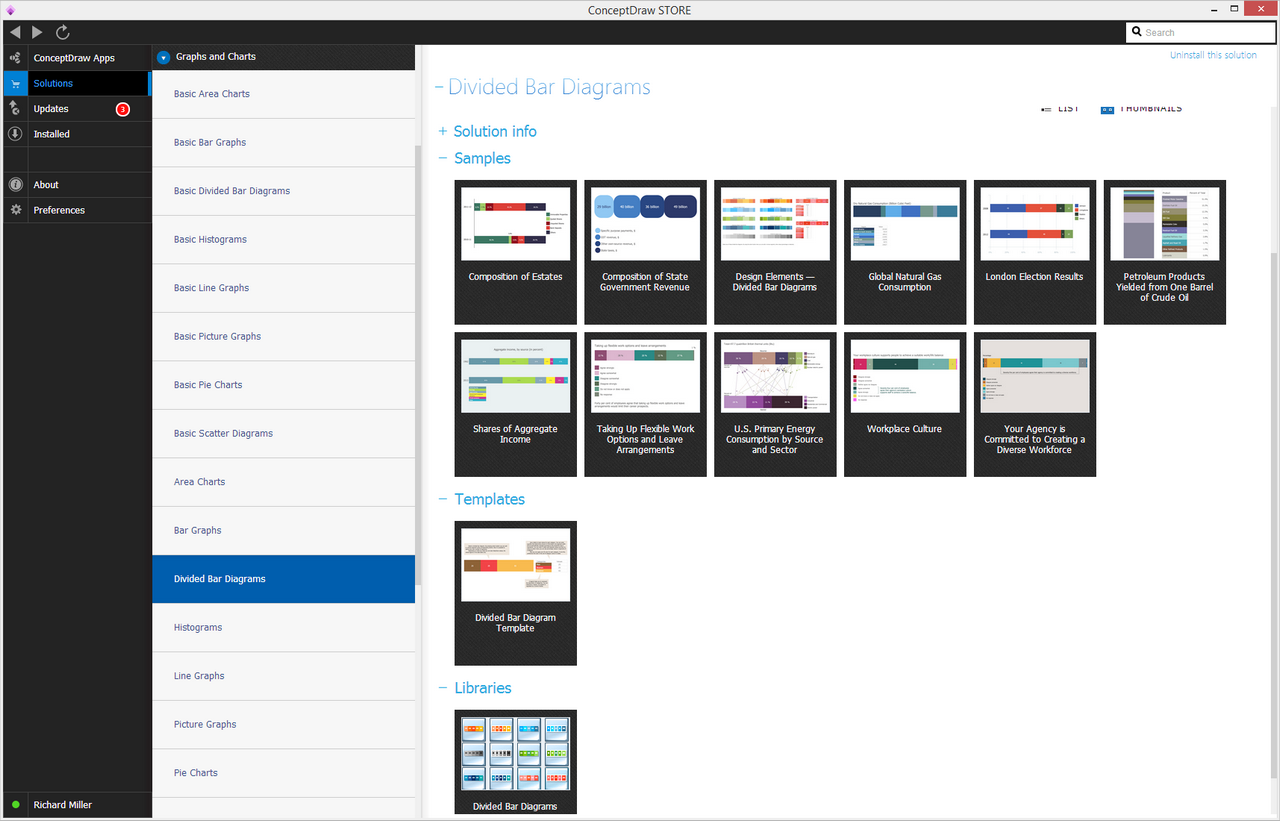Click the back navigation arrow
The image size is (1280, 821).
coord(14,31)
